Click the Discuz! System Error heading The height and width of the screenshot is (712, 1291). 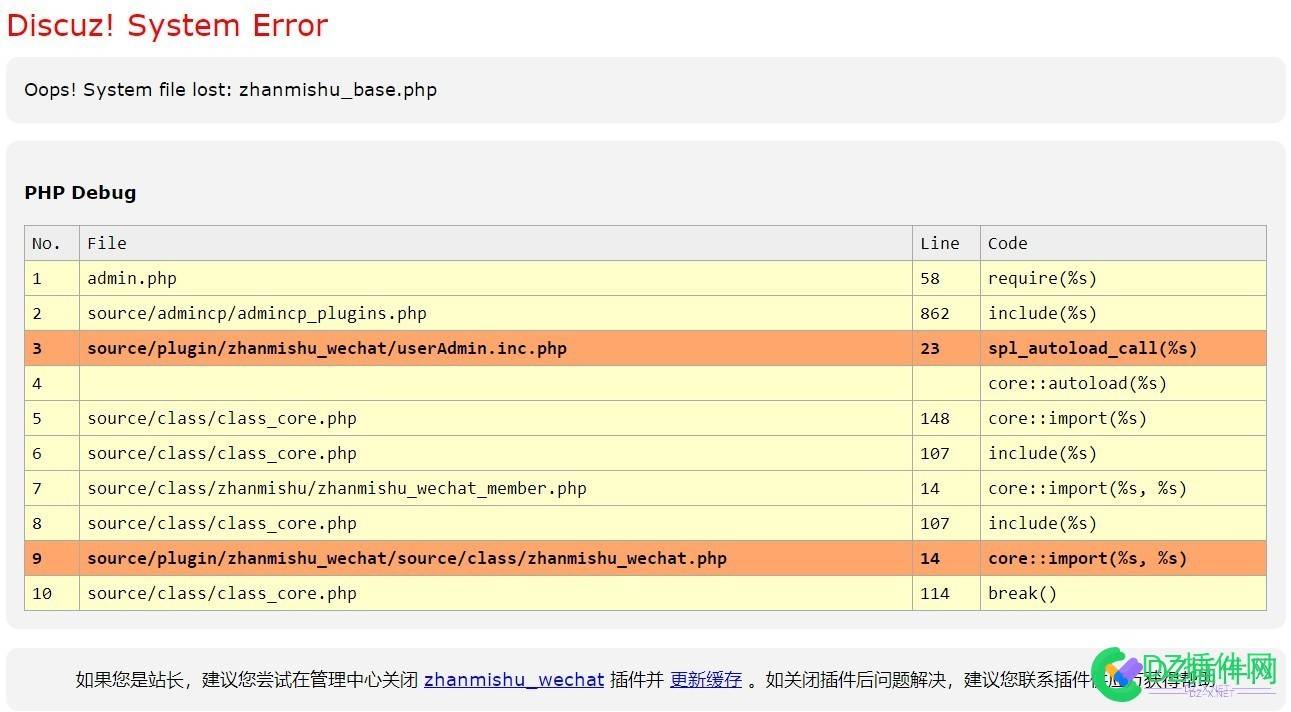[166, 25]
